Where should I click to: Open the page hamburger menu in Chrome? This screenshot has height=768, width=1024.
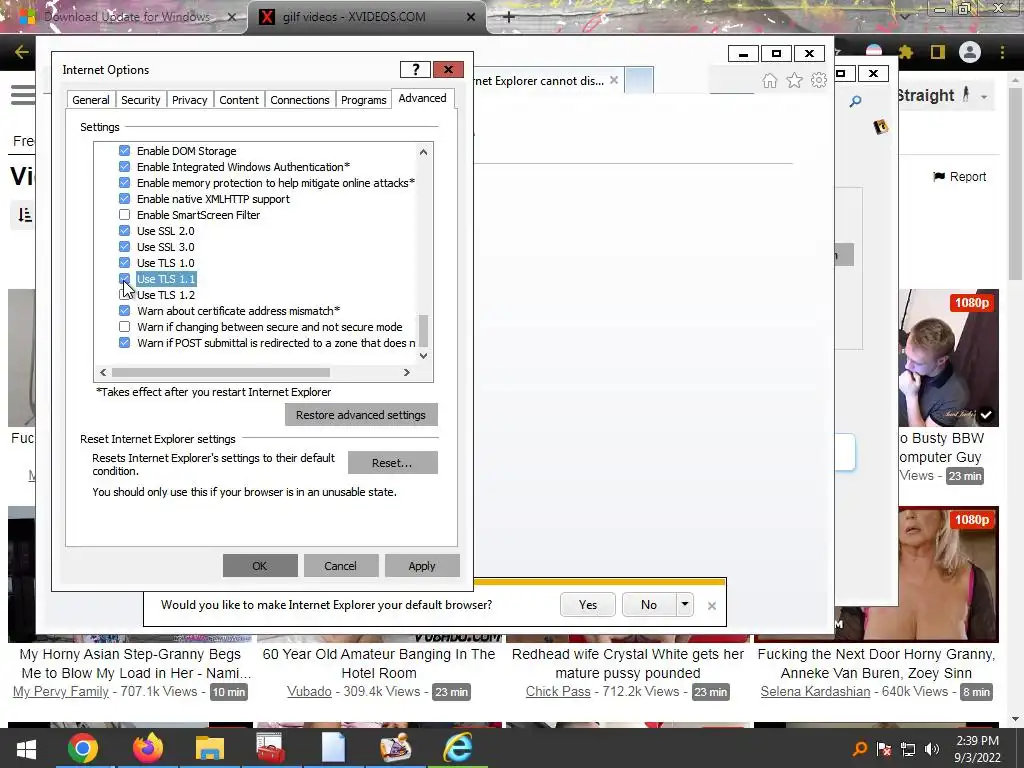pyautogui.click(x=23, y=95)
